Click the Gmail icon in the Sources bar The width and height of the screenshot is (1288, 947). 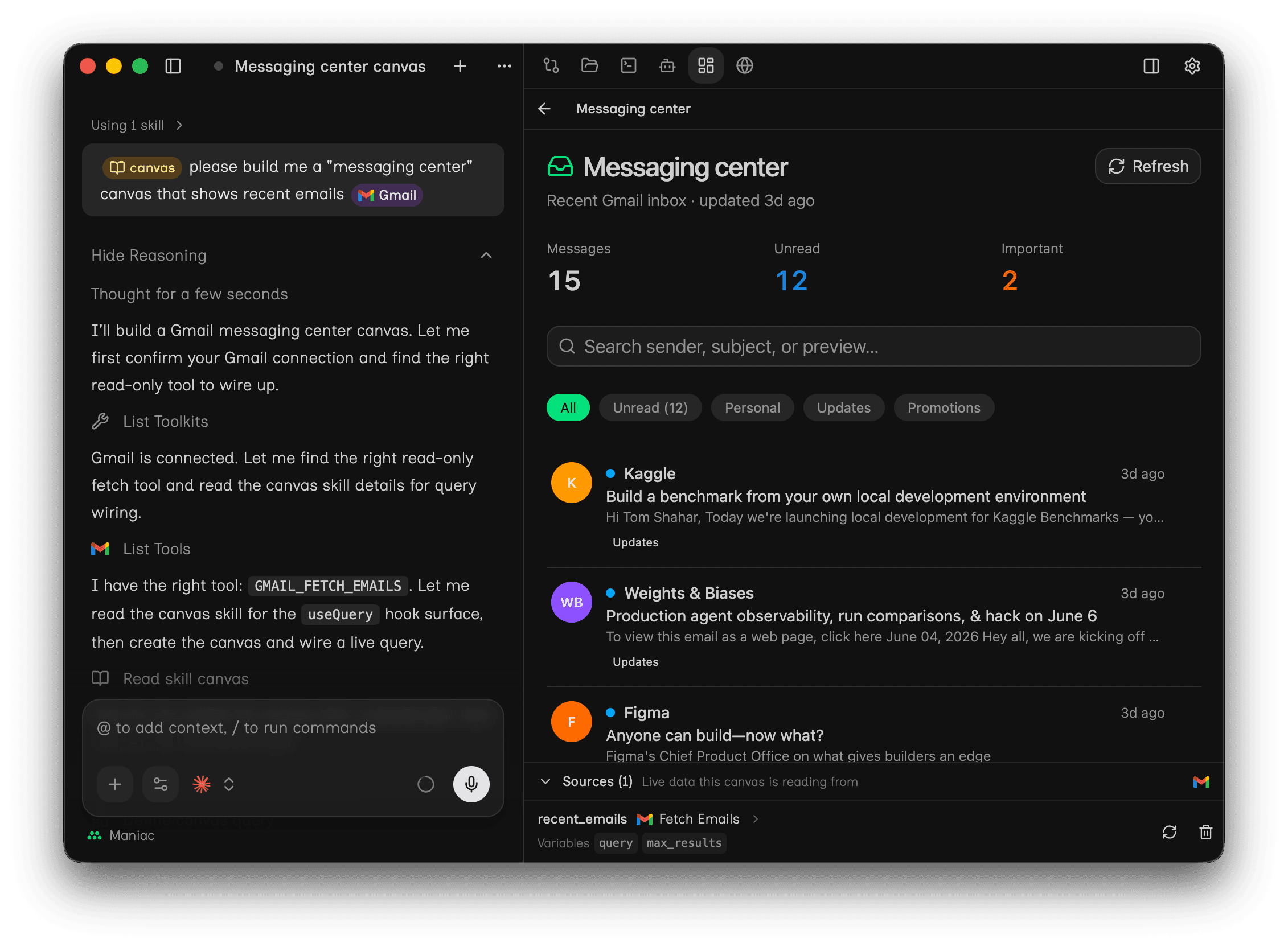pyautogui.click(x=1201, y=781)
